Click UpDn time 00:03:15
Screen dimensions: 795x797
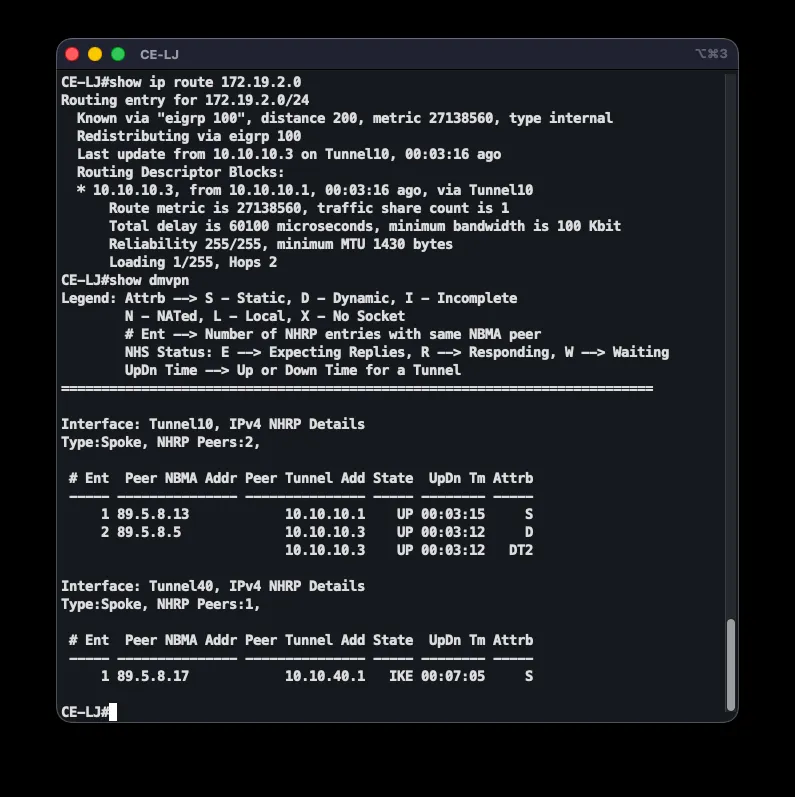pos(453,514)
